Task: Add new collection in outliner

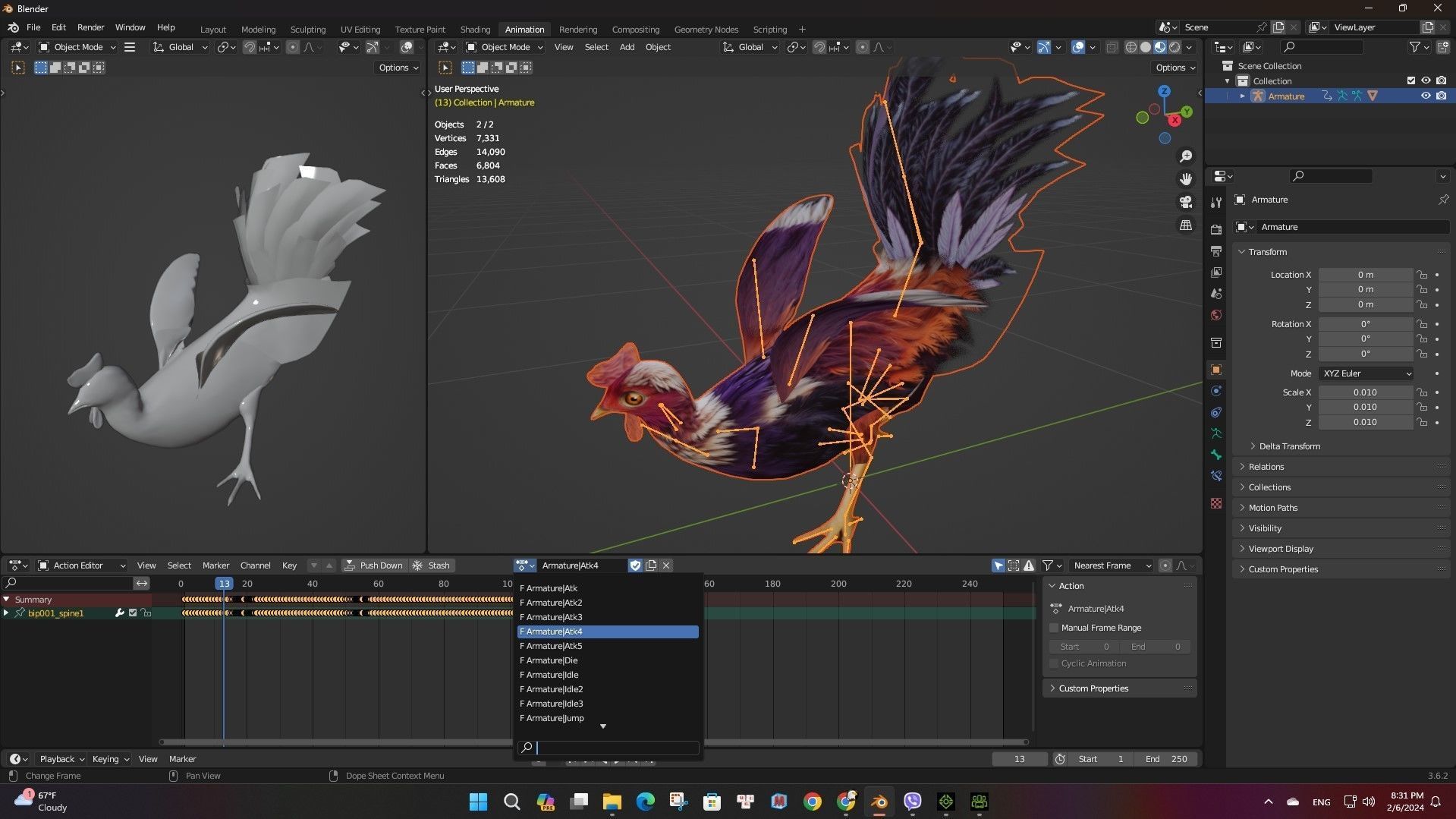Action: [x=1442, y=47]
